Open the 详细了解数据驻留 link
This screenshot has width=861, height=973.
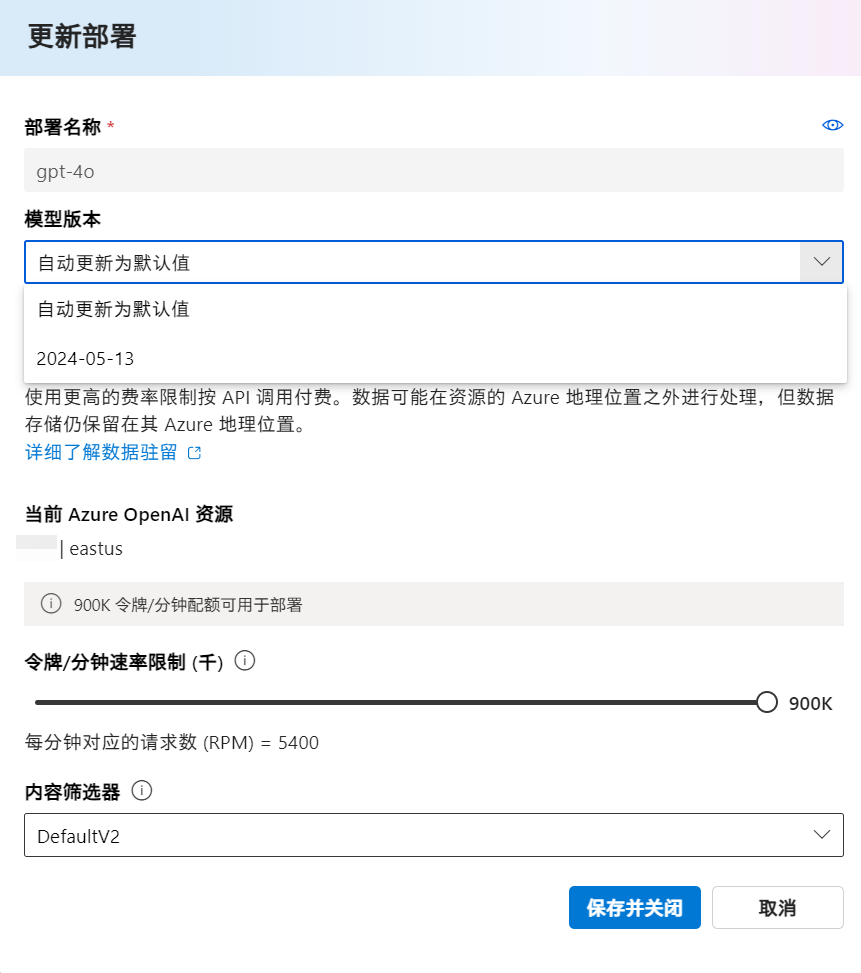click(x=101, y=452)
